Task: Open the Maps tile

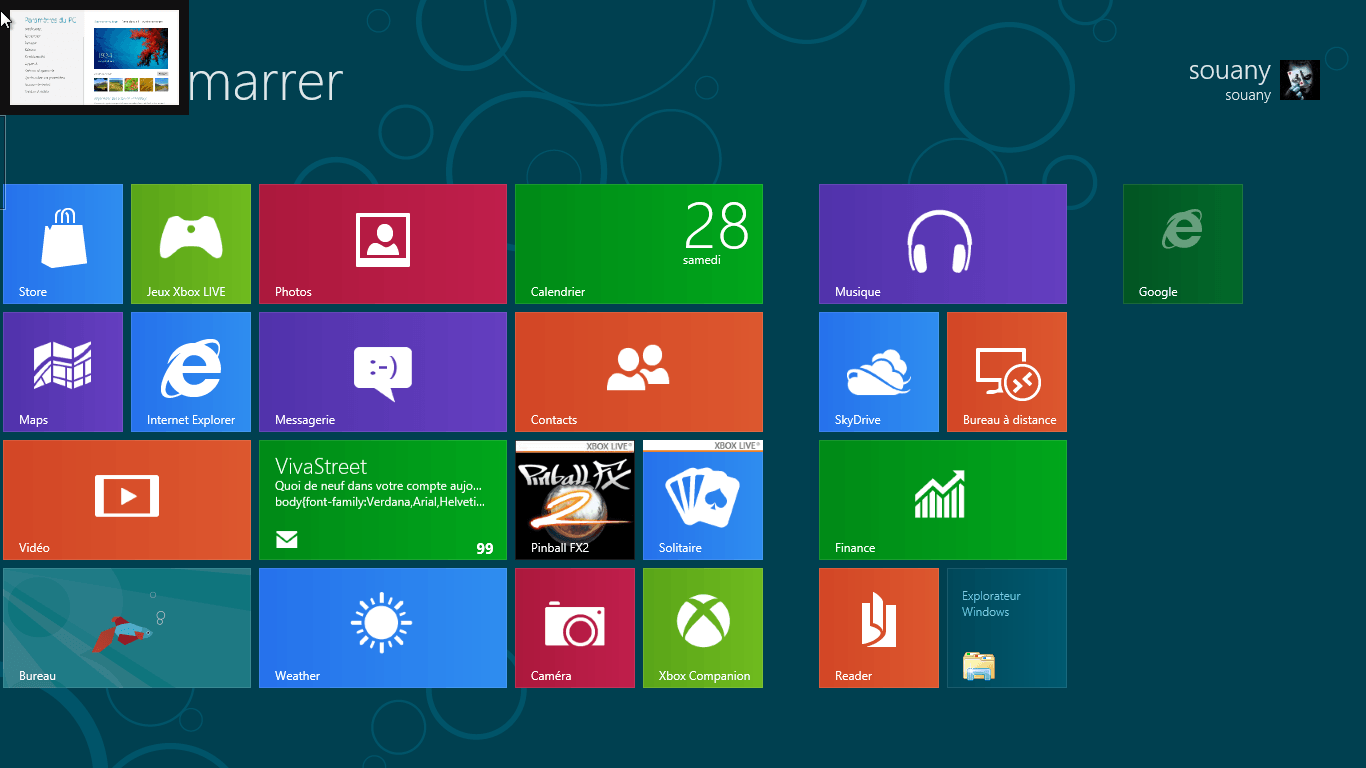Action: tap(63, 372)
